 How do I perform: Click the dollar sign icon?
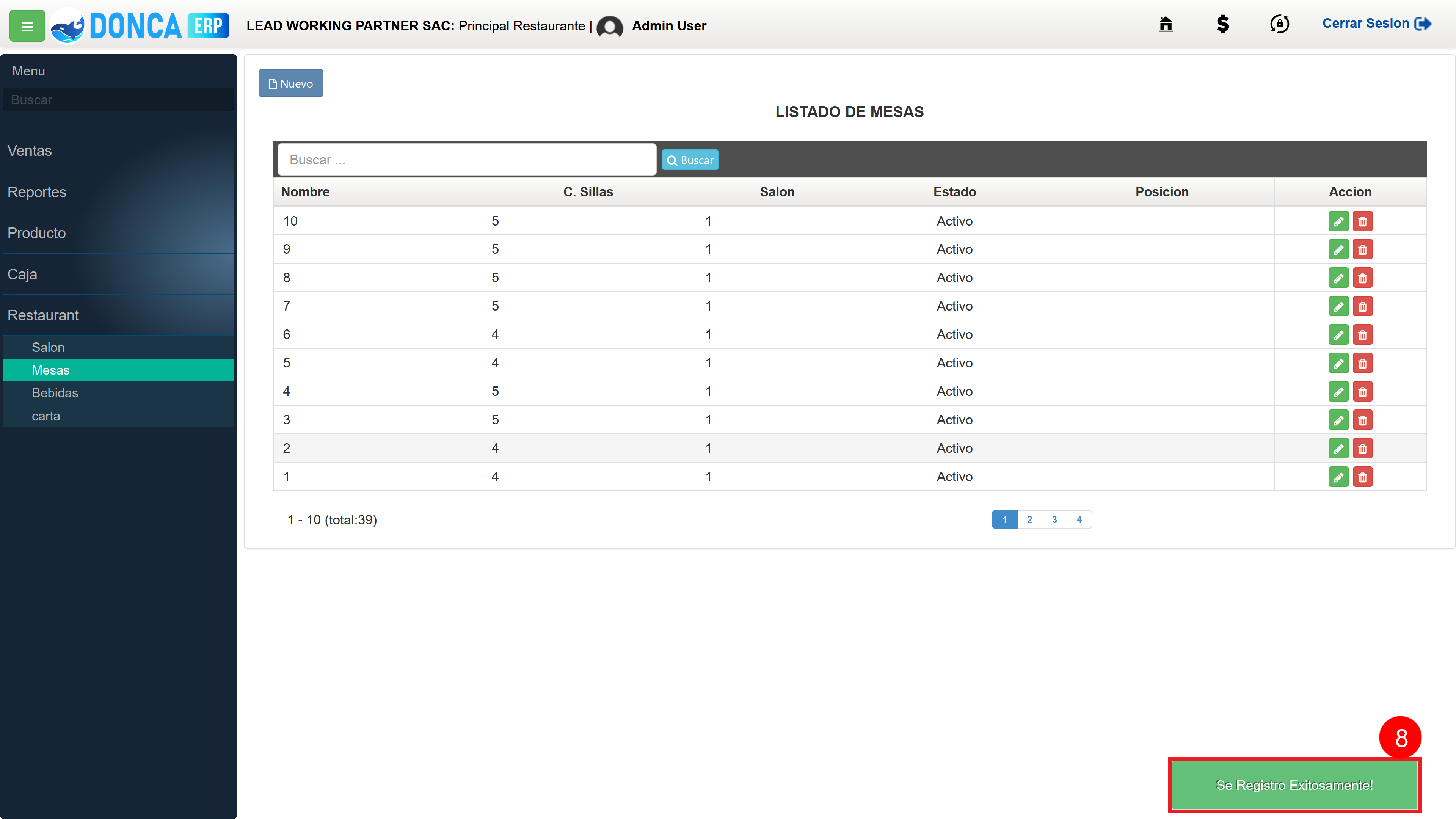click(1222, 24)
